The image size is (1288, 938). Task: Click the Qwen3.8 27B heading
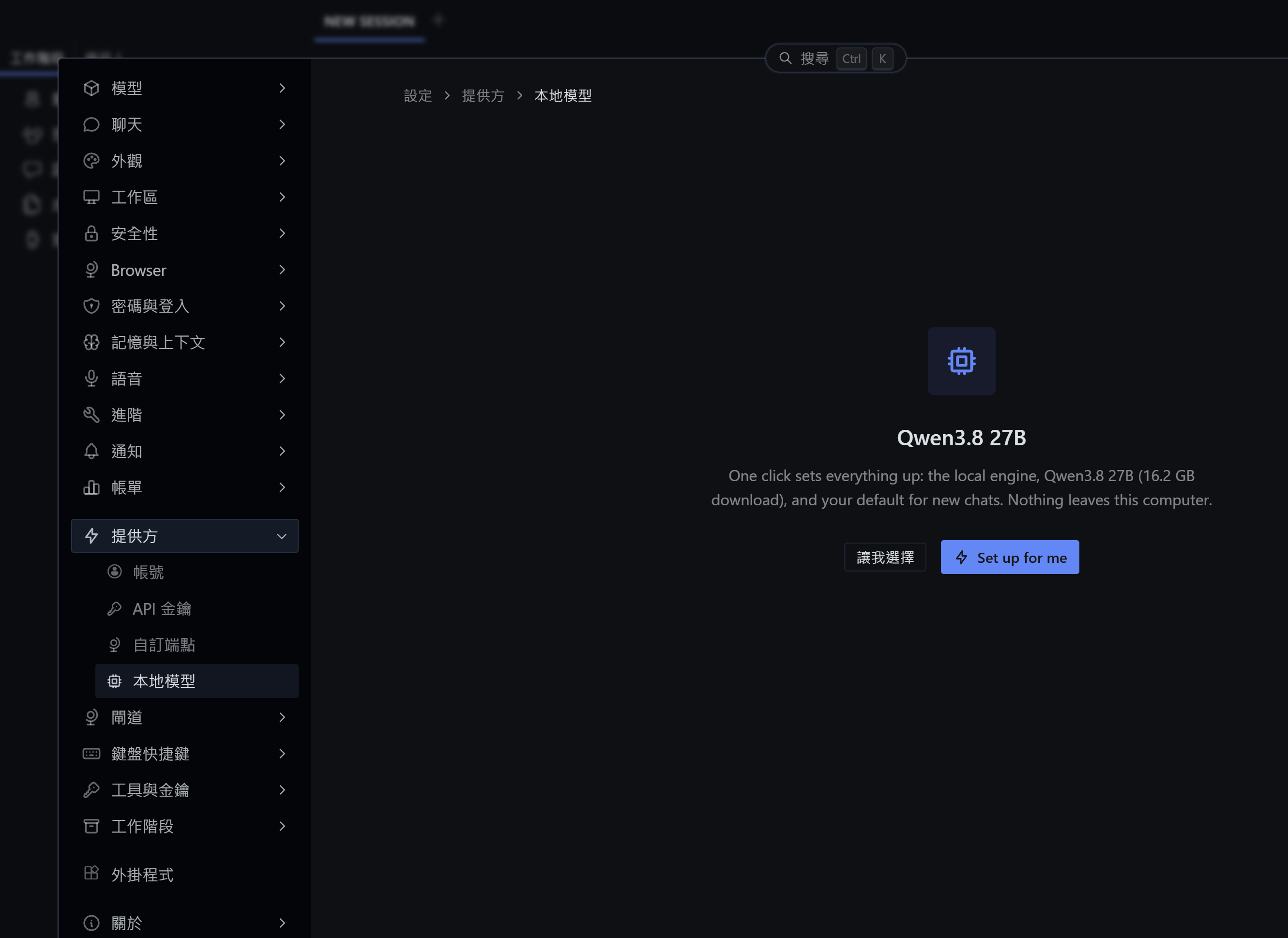(x=961, y=438)
